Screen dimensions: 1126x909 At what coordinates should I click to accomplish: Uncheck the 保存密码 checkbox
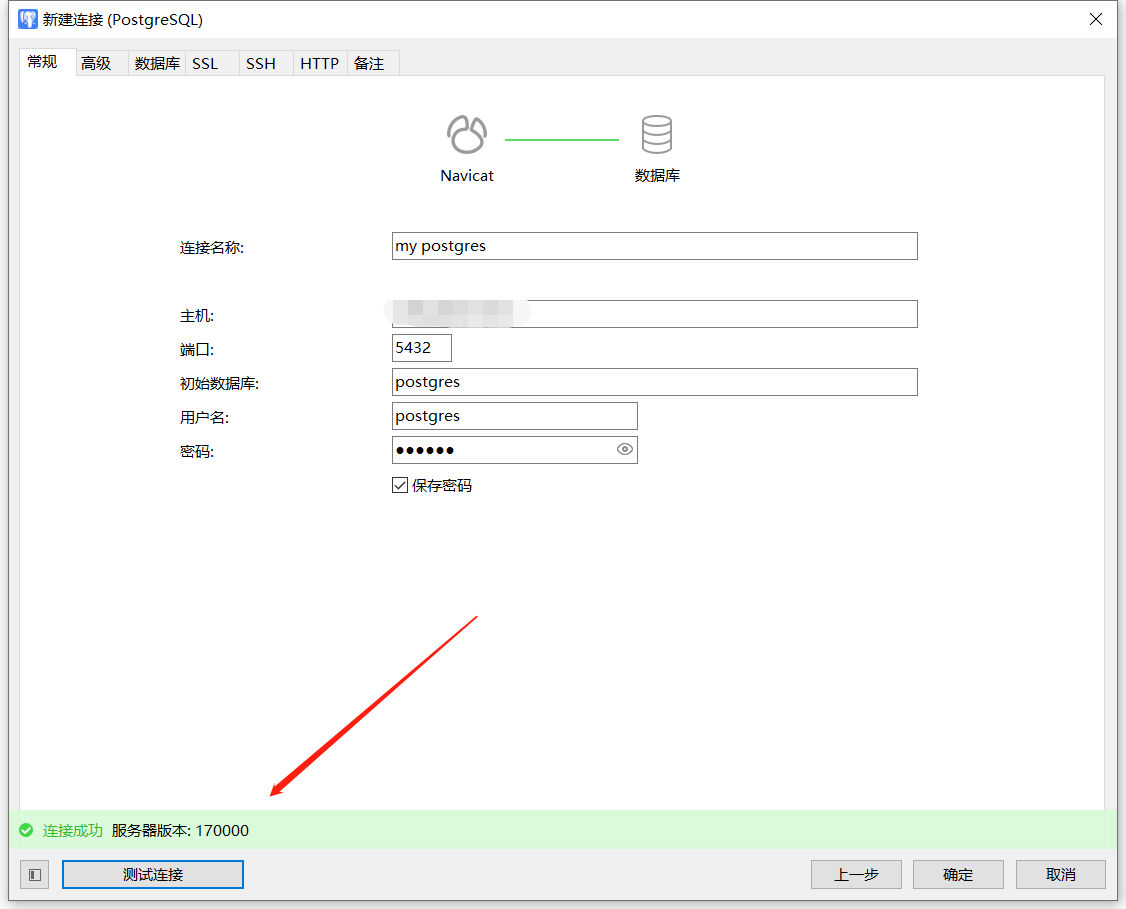[400, 485]
